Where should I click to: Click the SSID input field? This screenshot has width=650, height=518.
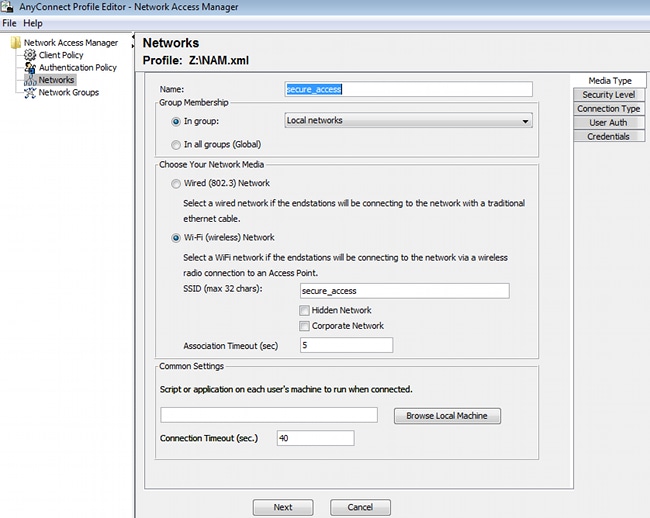click(405, 291)
